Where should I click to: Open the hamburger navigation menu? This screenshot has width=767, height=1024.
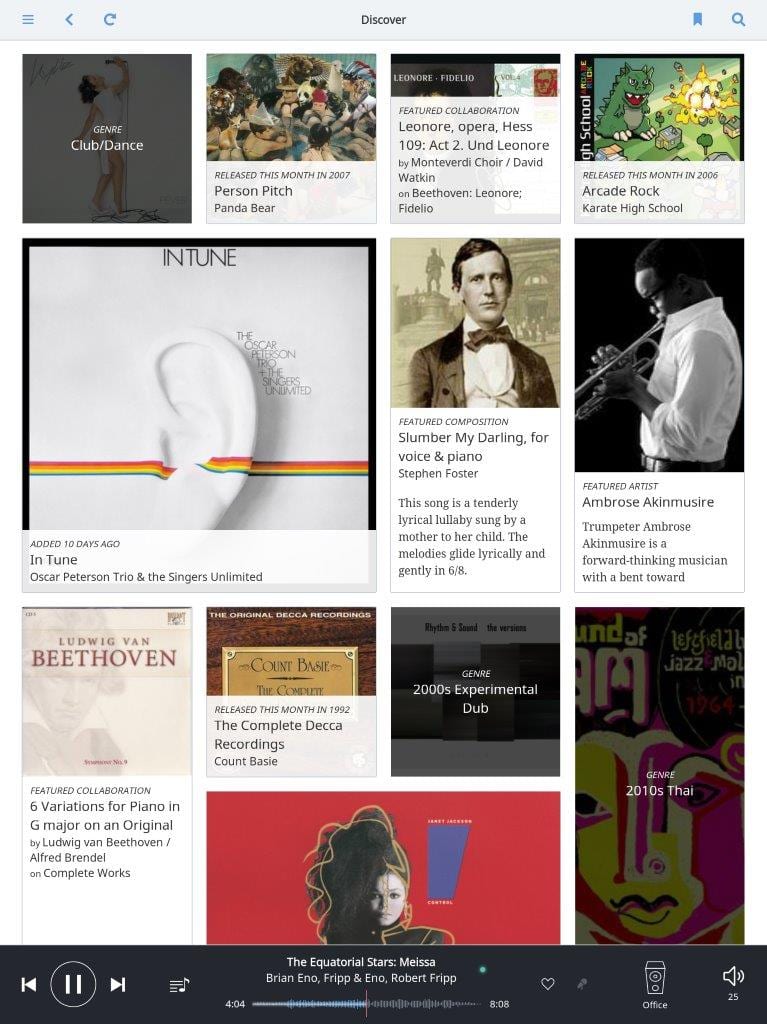click(28, 20)
